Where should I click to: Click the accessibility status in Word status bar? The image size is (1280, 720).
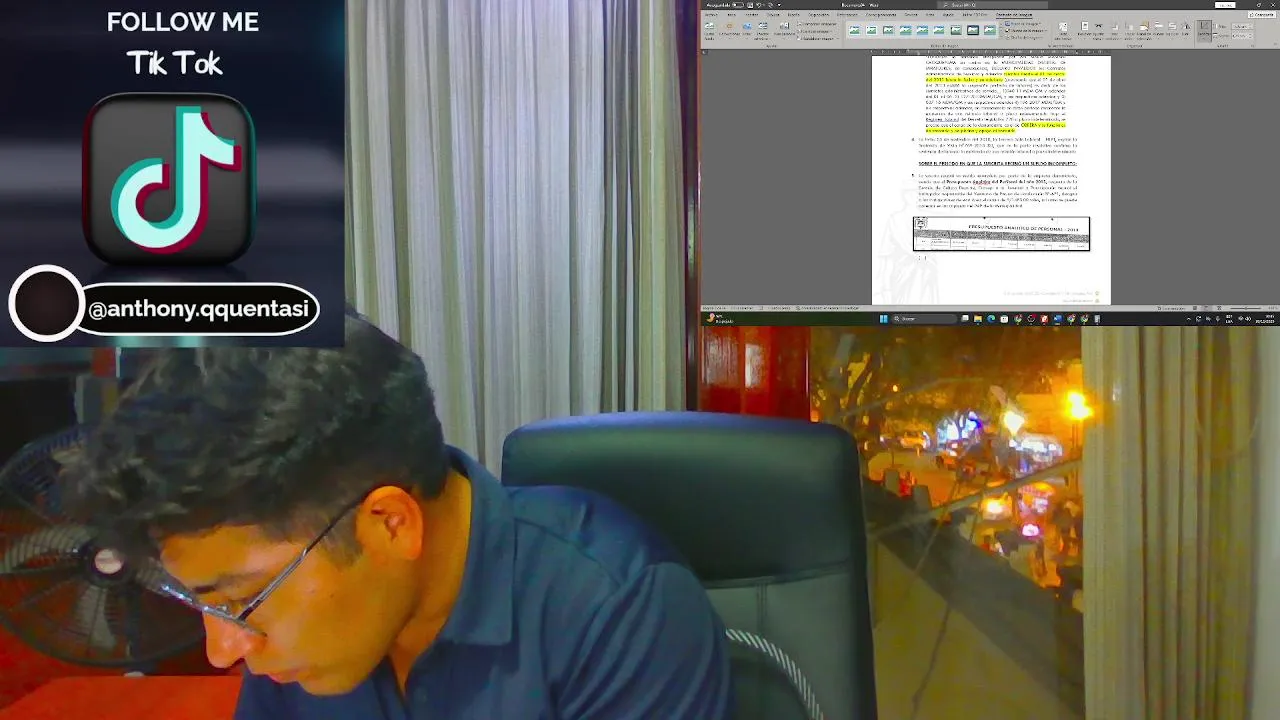click(x=828, y=308)
